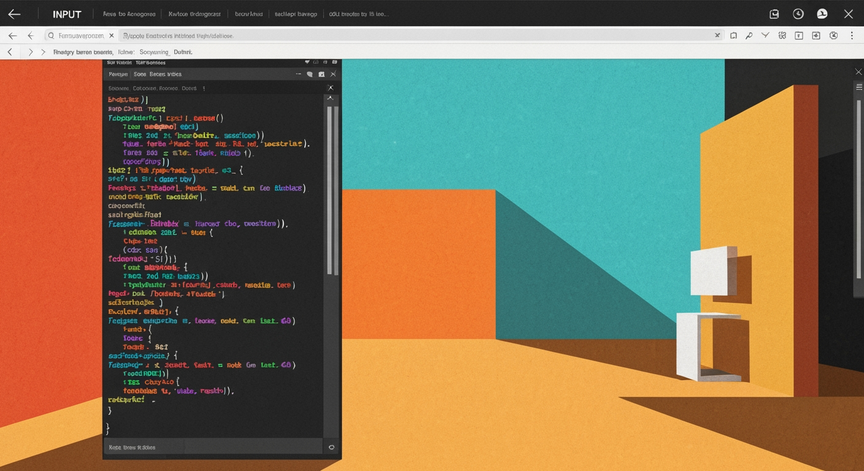Click the code panel's left scrollbar thumb

330,190
